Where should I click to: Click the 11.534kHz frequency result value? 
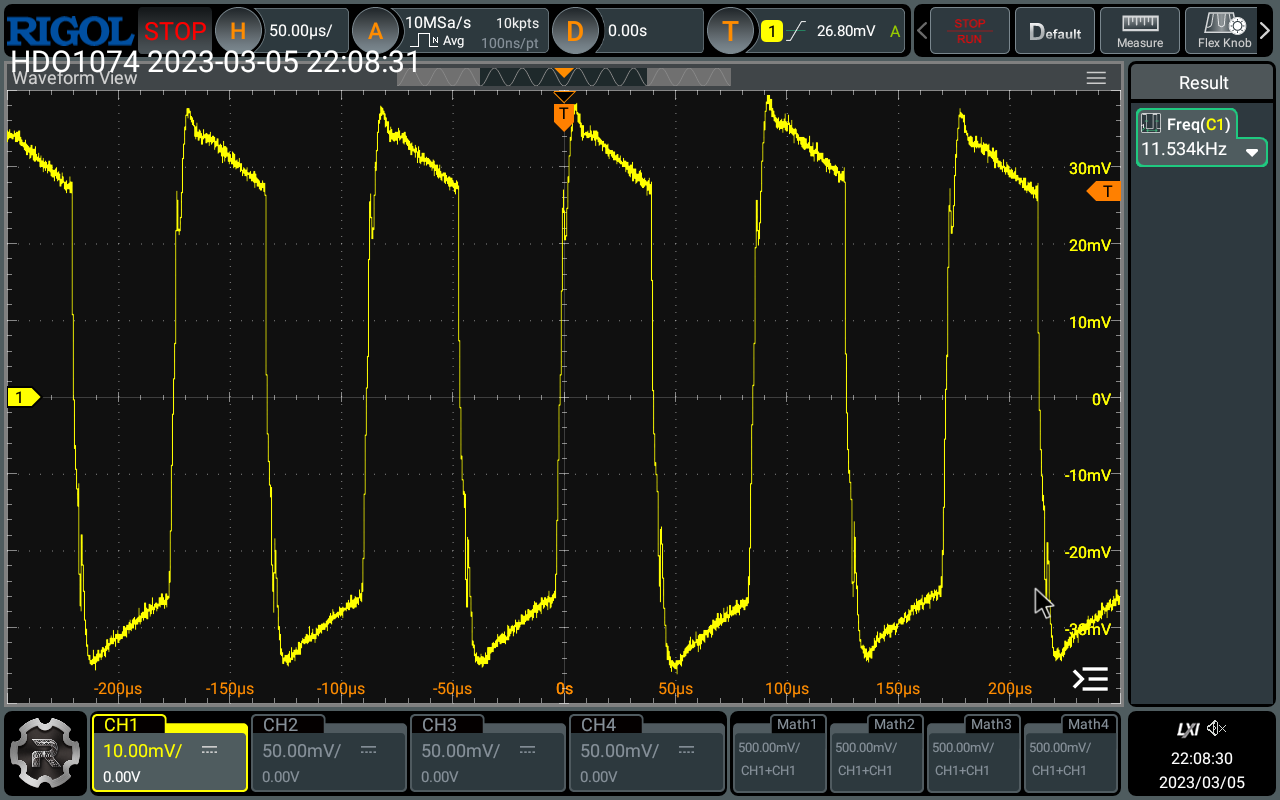tap(1184, 149)
